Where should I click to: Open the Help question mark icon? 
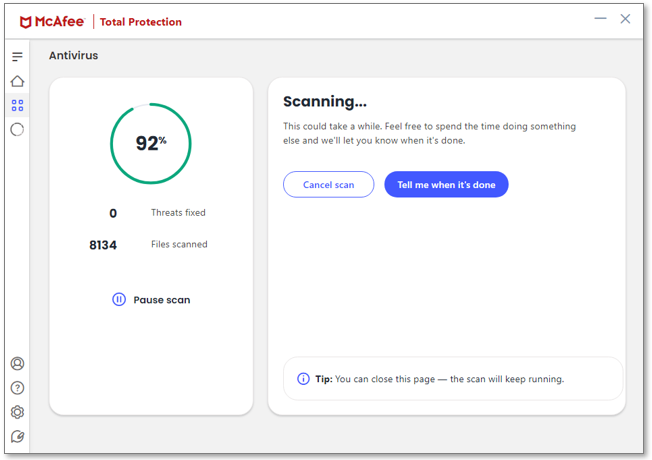pyautogui.click(x=17, y=388)
